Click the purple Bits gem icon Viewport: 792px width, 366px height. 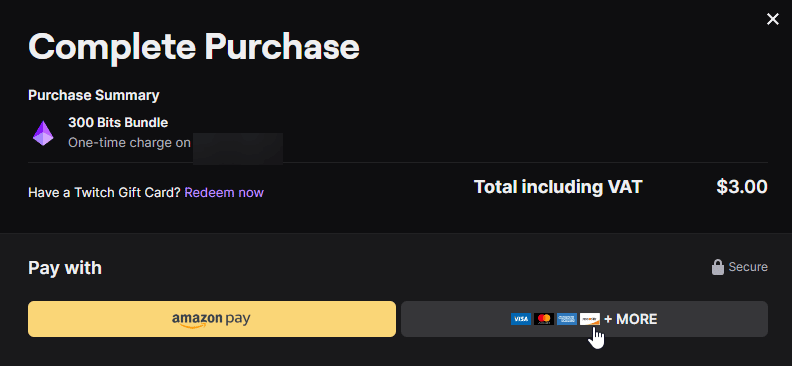pyautogui.click(x=43, y=133)
